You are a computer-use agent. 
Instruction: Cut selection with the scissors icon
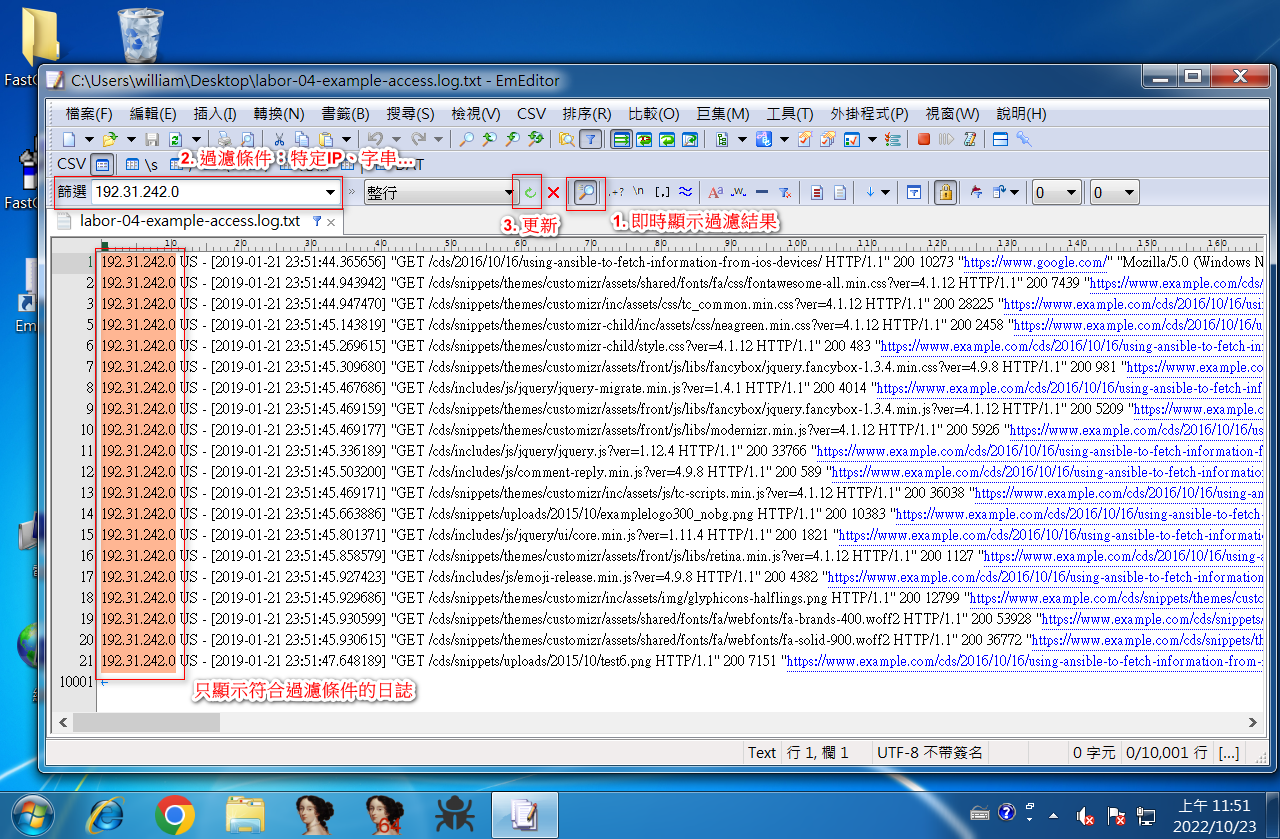point(279,139)
